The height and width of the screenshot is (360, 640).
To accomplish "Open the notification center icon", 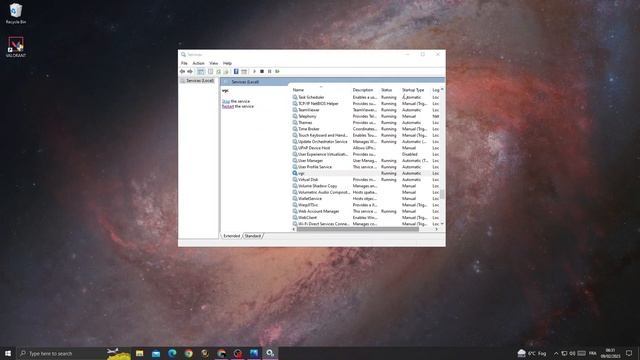I will pos(629,353).
